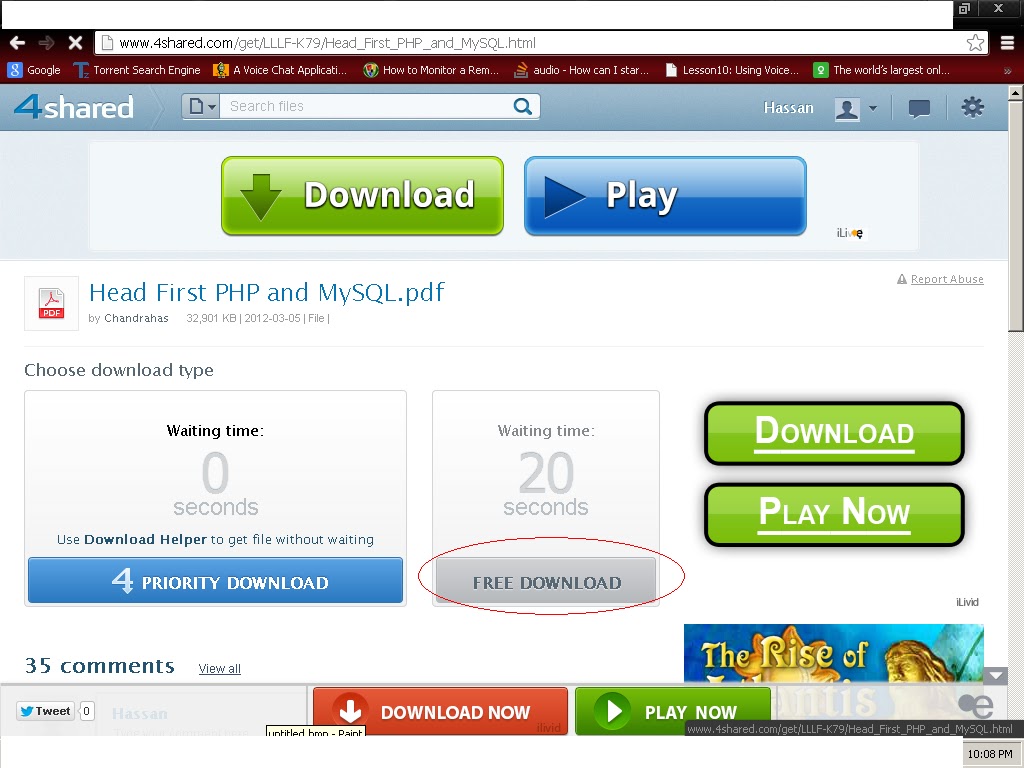Screen dimensions: 1024x768
Task: Open The Rise of Atlantis game ad
Action: pos(833,653)
